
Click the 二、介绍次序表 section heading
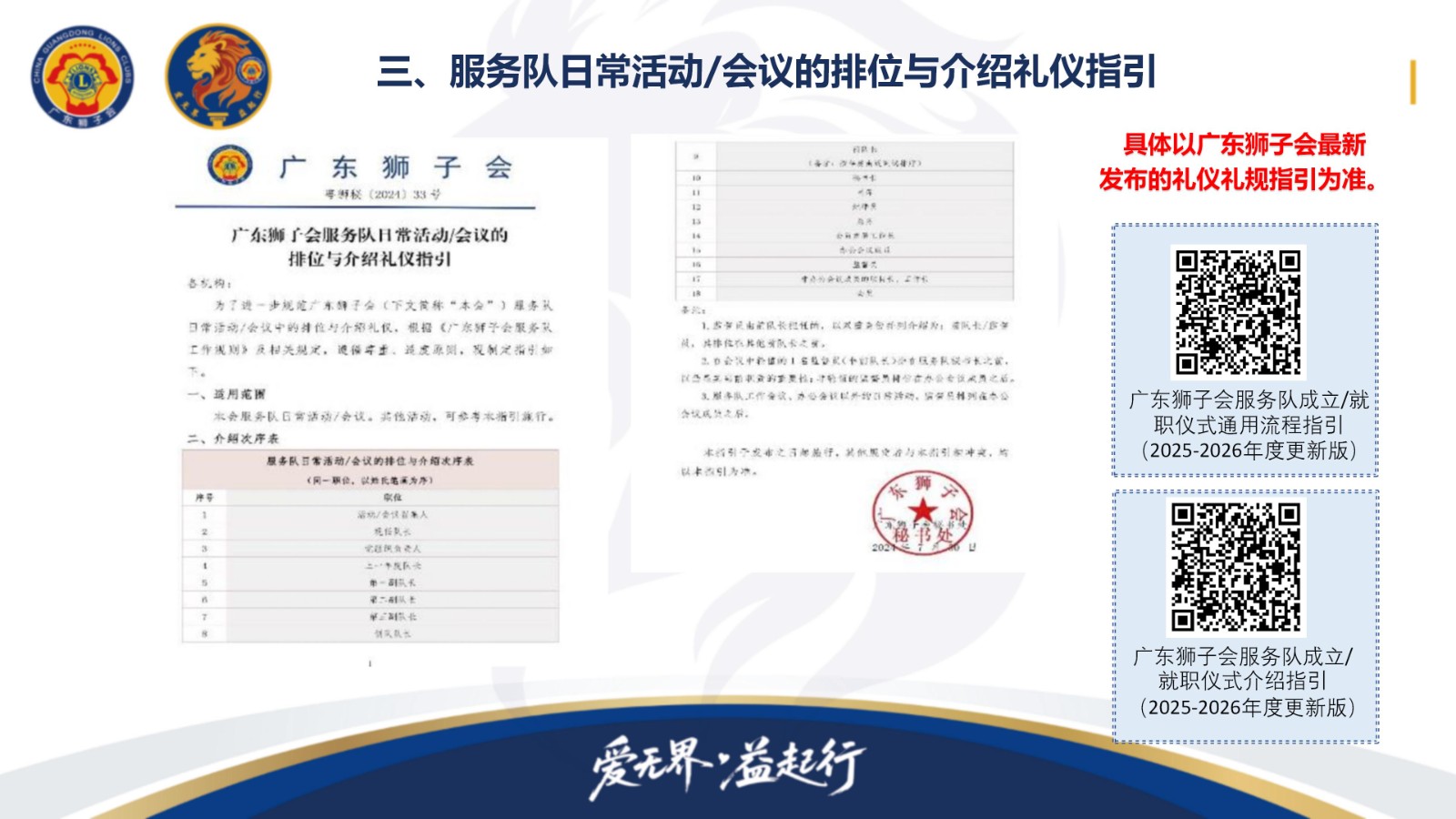point(234,439)
